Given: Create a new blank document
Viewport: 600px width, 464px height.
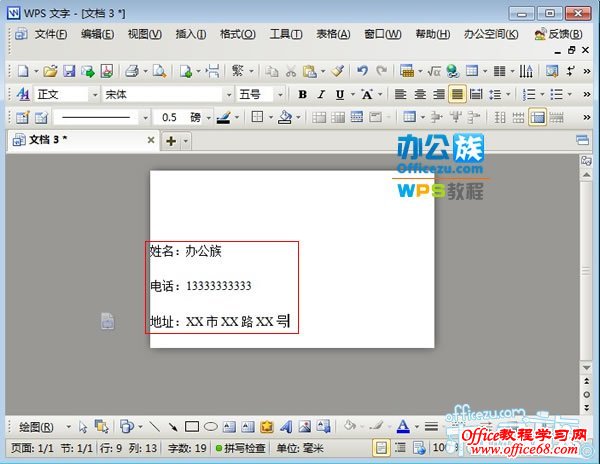Looking at the screenshot, I should click(23, 71).
